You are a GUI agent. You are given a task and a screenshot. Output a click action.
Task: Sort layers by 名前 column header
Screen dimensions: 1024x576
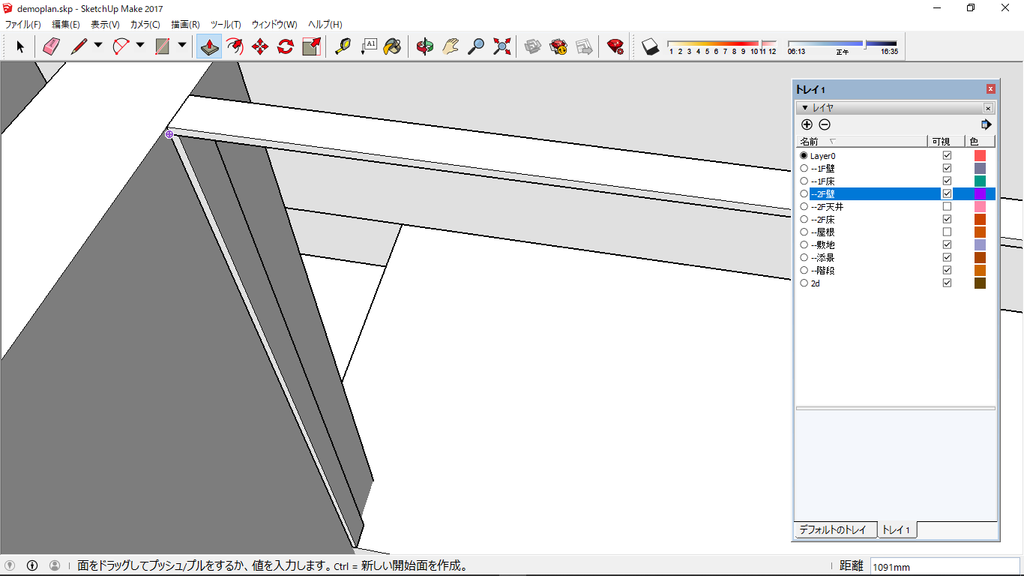(861, 142)
